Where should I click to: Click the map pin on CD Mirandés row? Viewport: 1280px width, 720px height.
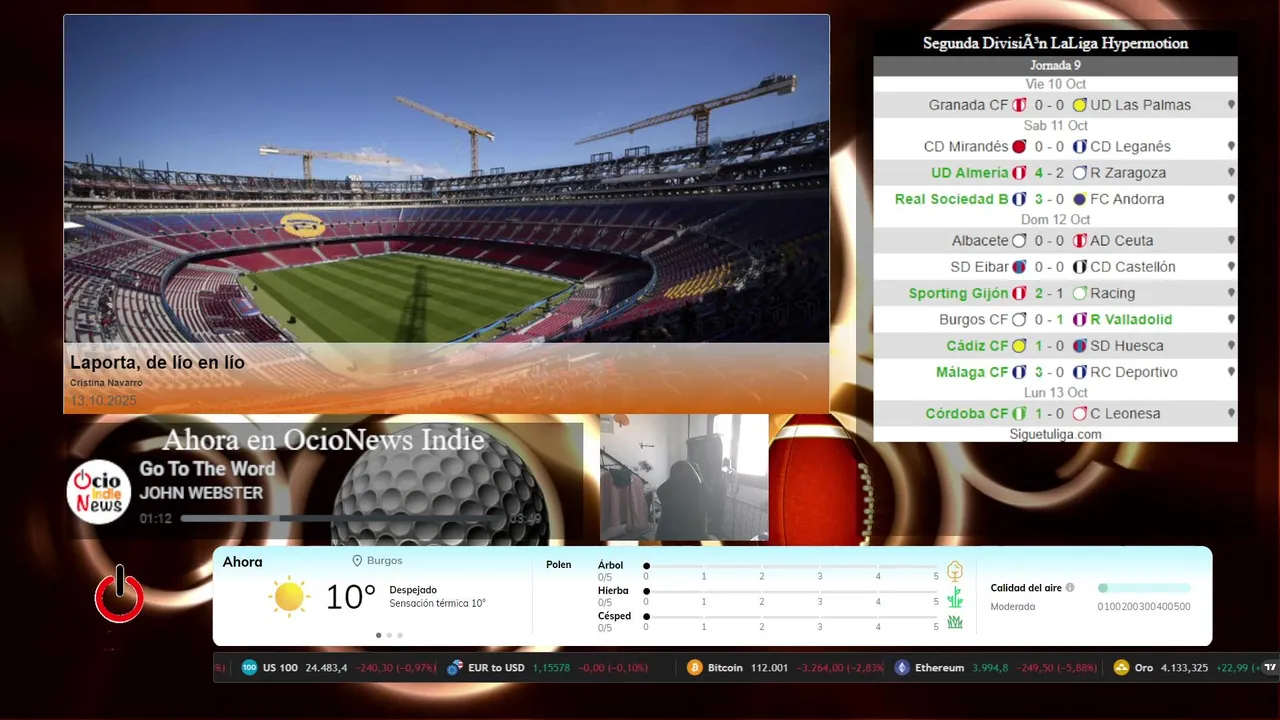[x=1231, y=146]
